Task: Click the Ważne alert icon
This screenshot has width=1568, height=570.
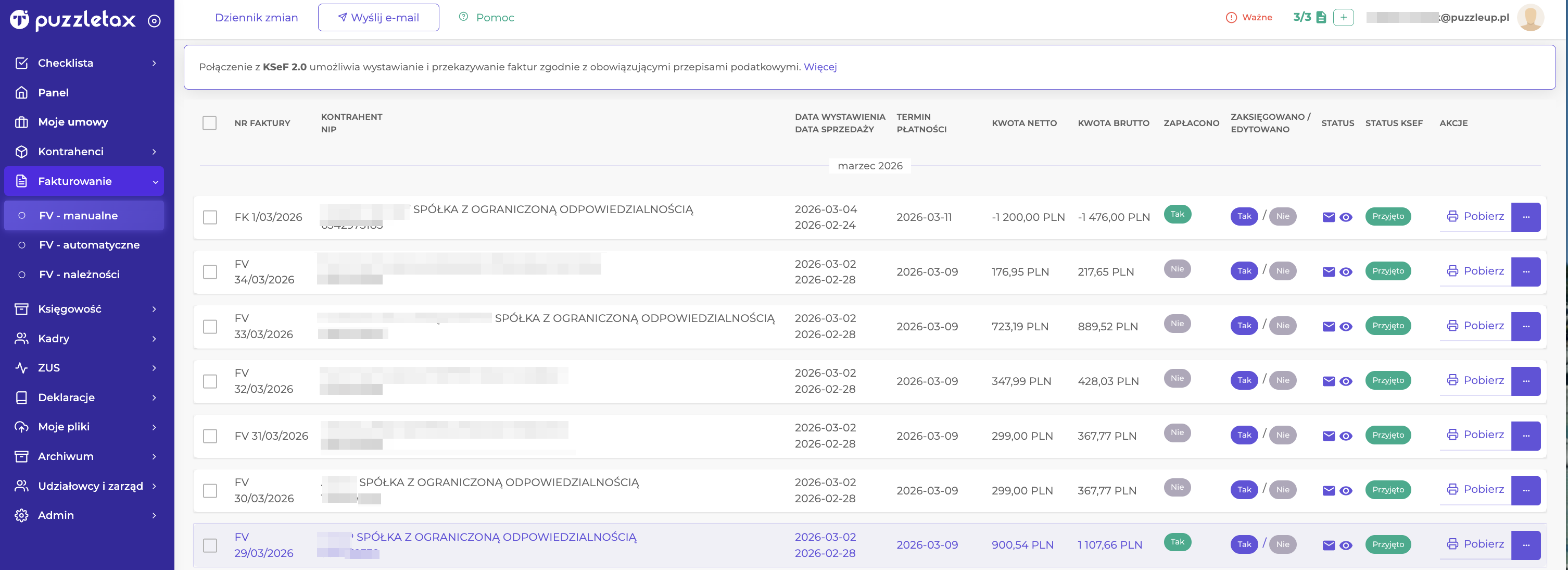Action: click(x=1231, y=18)
